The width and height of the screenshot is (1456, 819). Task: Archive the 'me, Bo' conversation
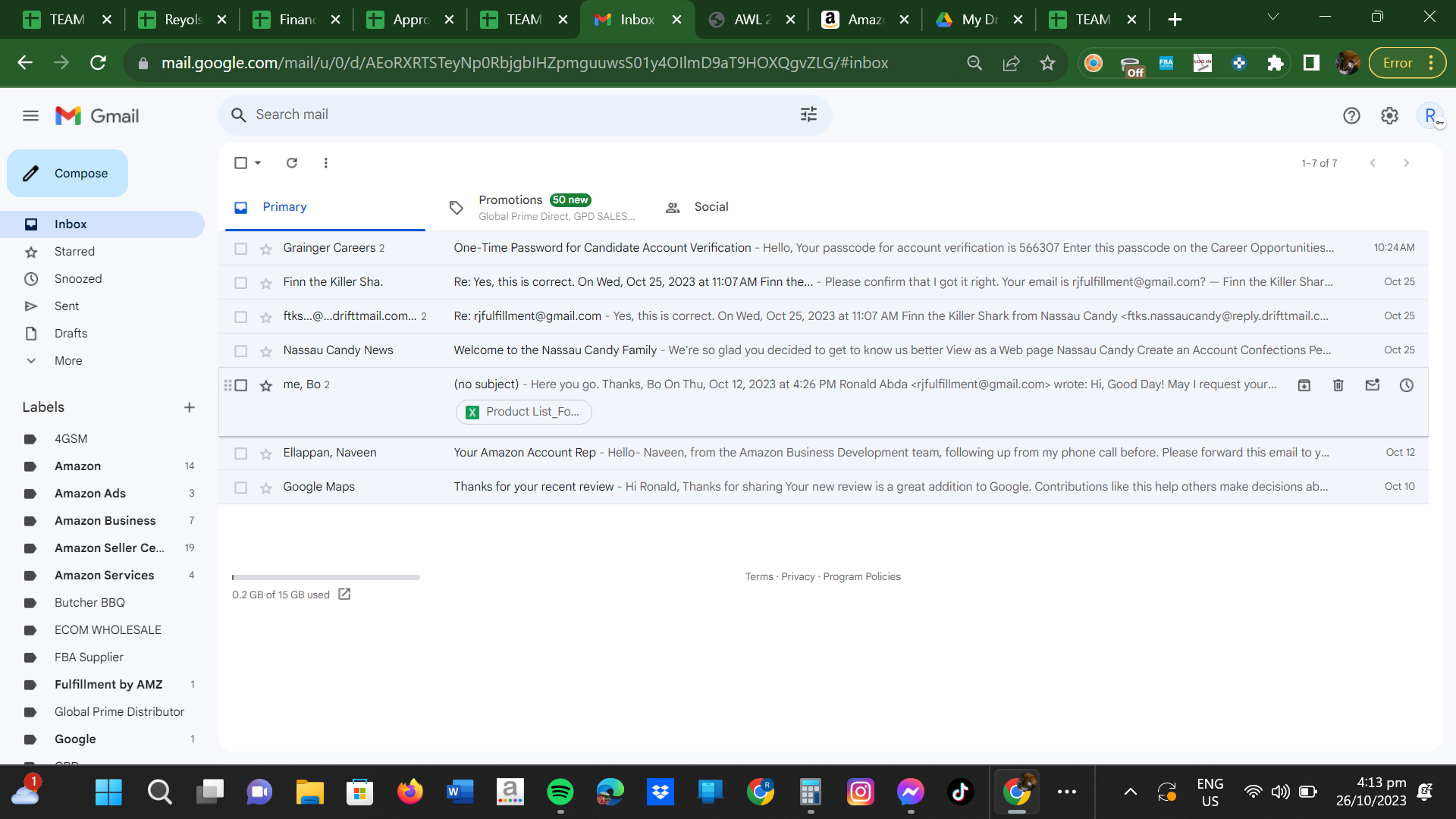(x=1304, y=385)
